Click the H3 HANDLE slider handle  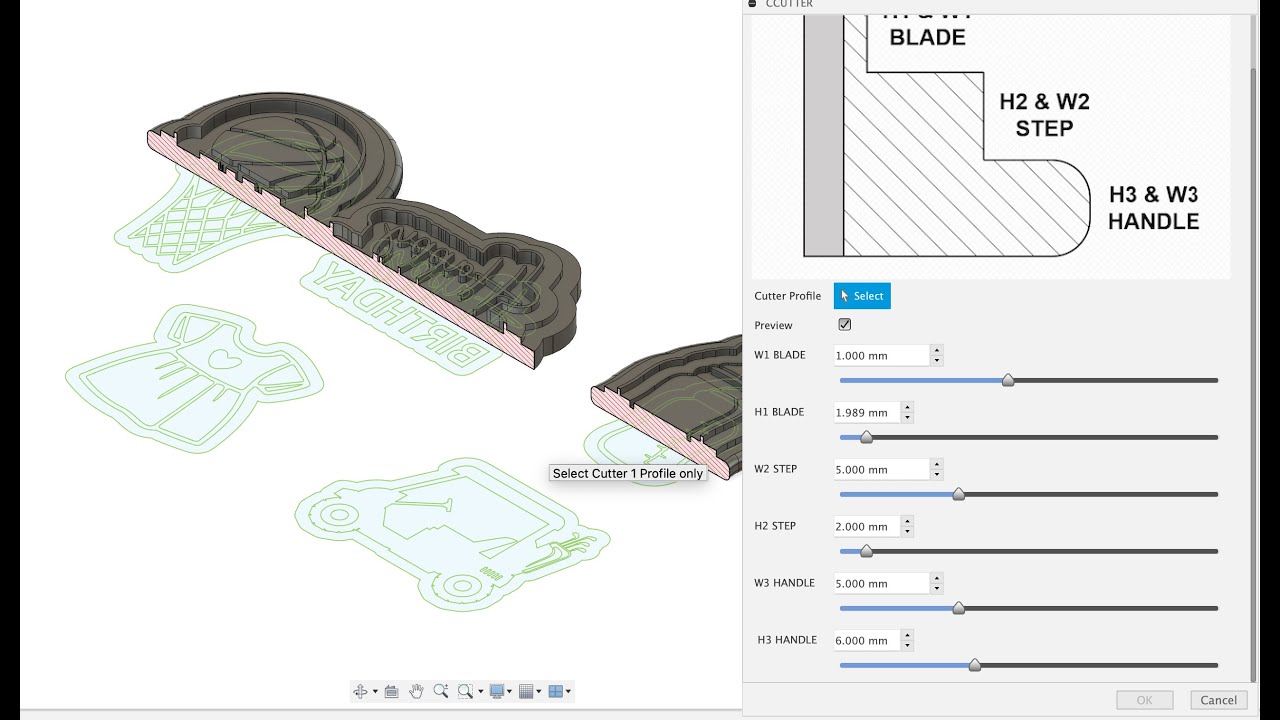point(975,665)
